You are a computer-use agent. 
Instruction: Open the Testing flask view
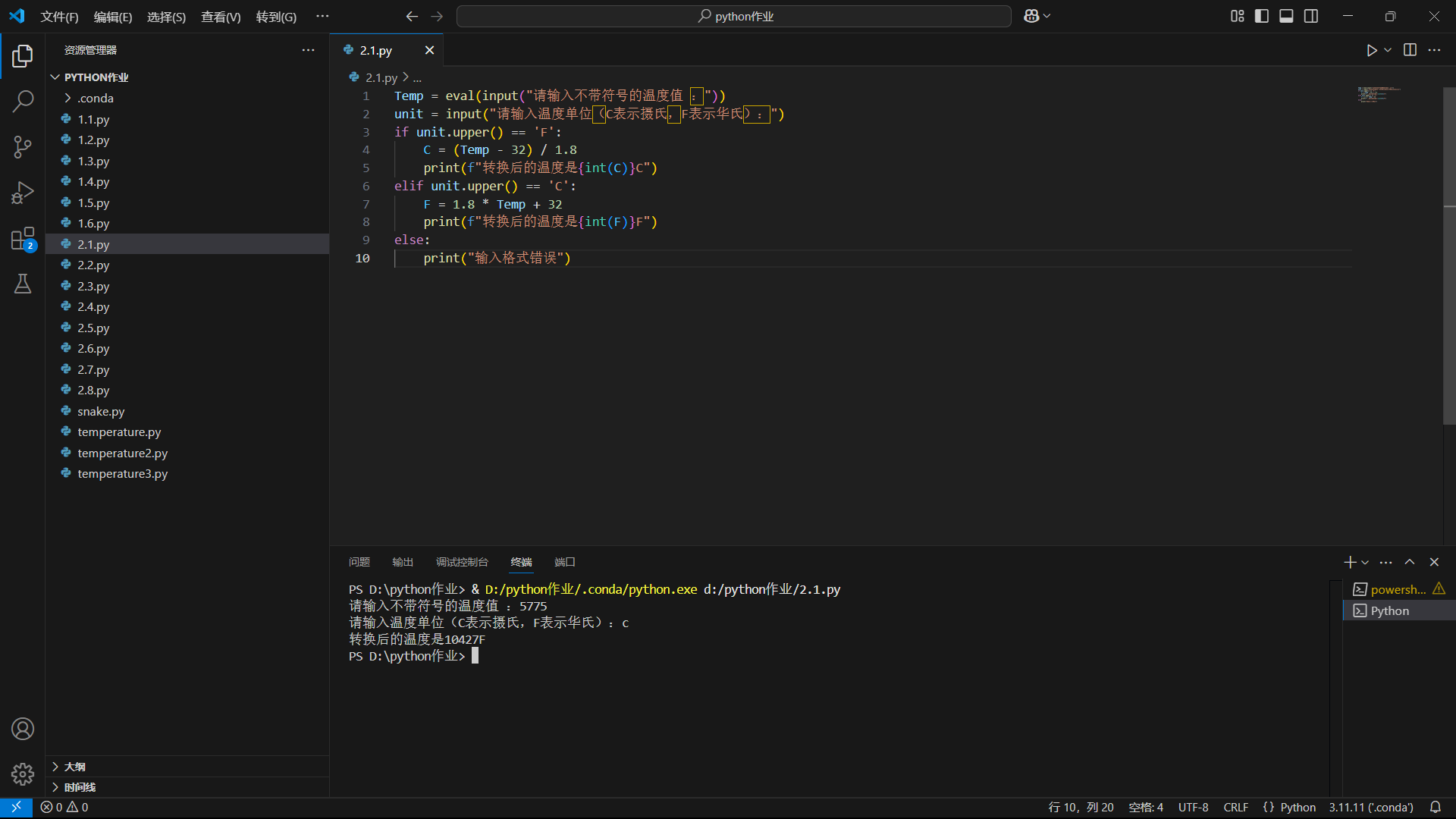[x=23, y=284]
